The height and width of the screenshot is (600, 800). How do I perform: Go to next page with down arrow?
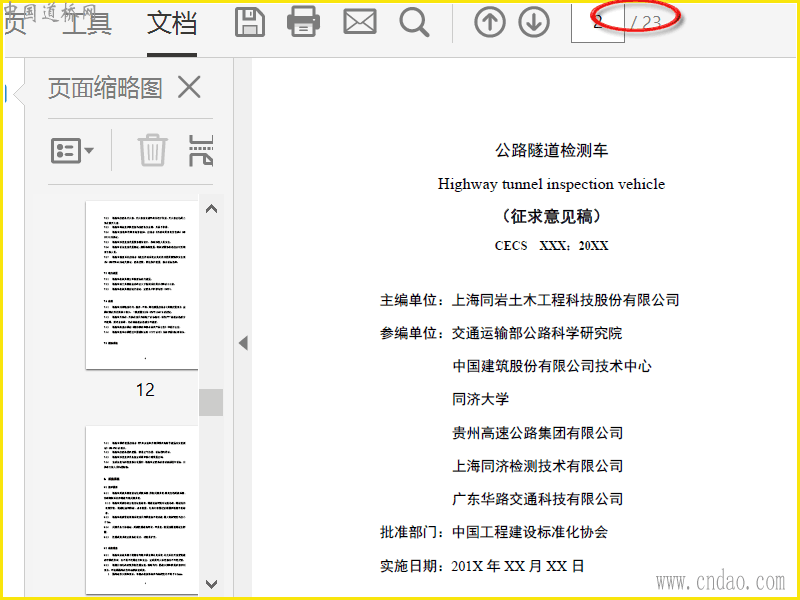[534, 22]
